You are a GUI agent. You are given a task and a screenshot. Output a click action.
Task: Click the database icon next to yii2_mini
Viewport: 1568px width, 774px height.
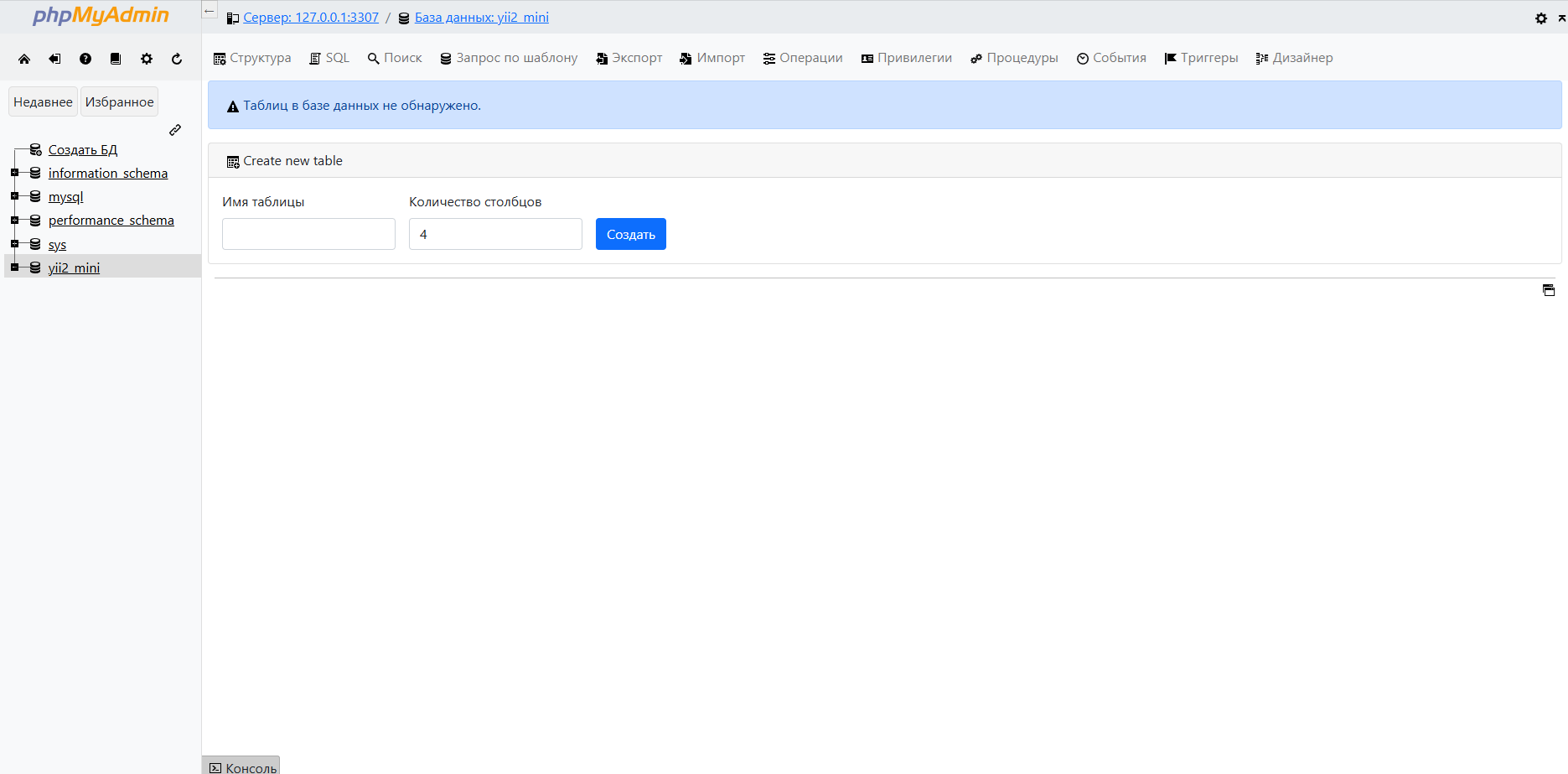coord(35,268)
